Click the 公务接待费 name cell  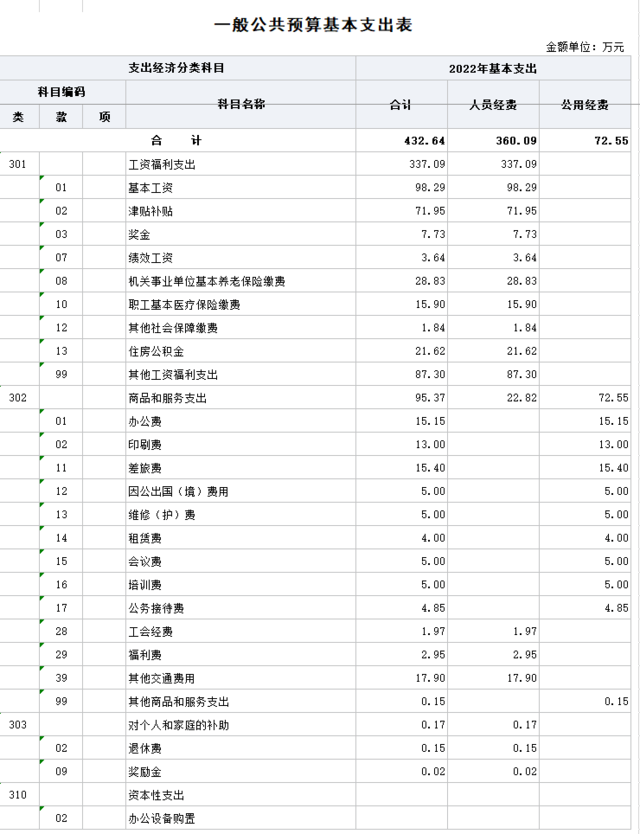tap(156, 608)
